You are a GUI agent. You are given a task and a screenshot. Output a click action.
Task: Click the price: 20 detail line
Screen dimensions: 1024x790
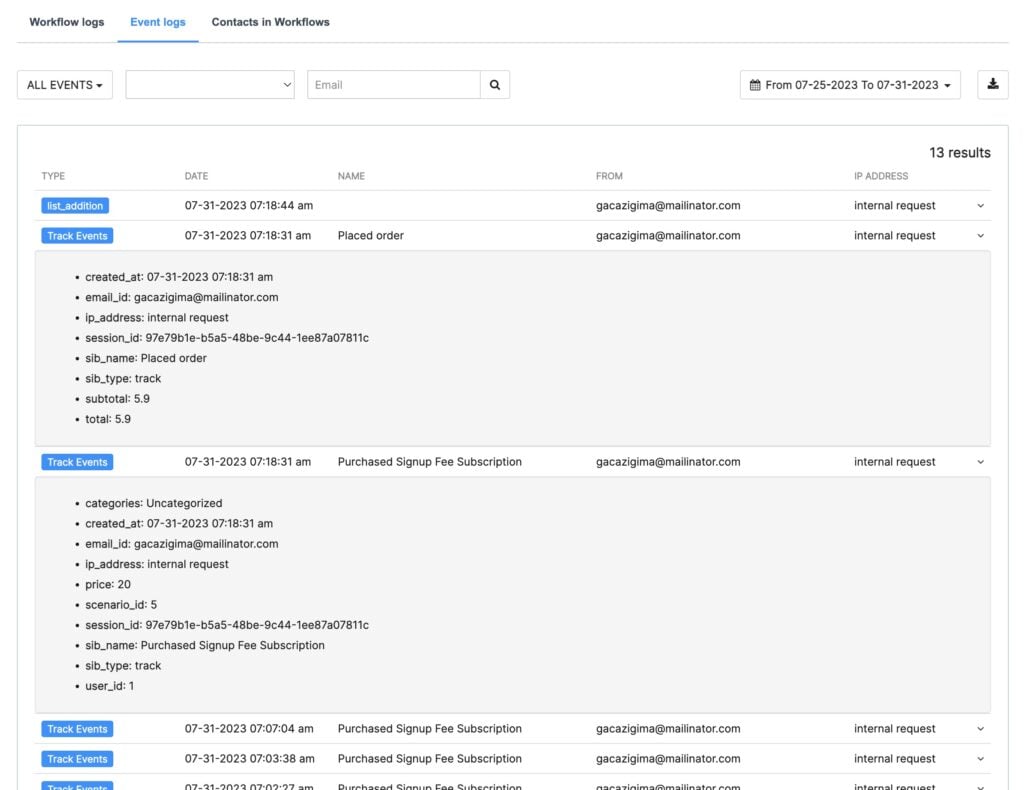tap(108, 584)
